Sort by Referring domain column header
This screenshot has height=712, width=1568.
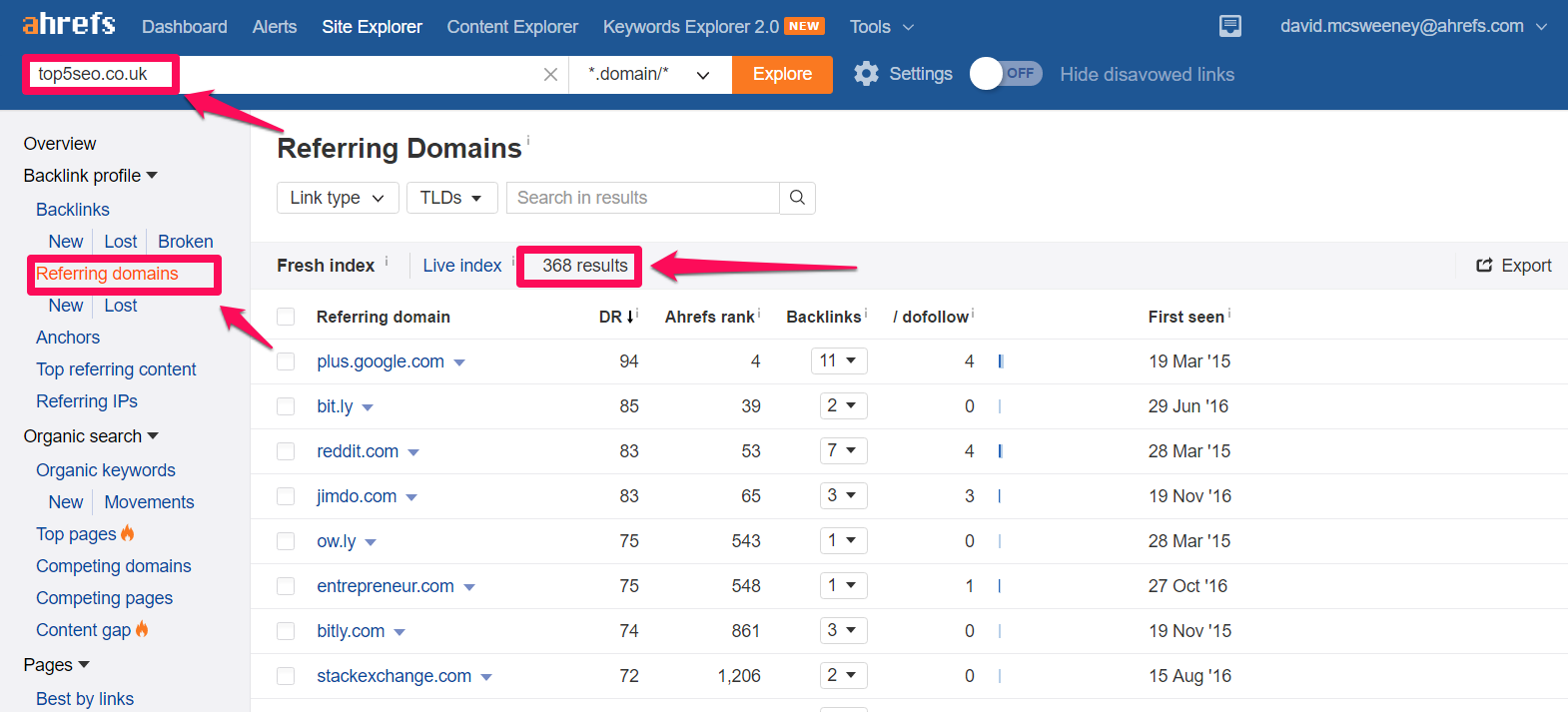384,317
